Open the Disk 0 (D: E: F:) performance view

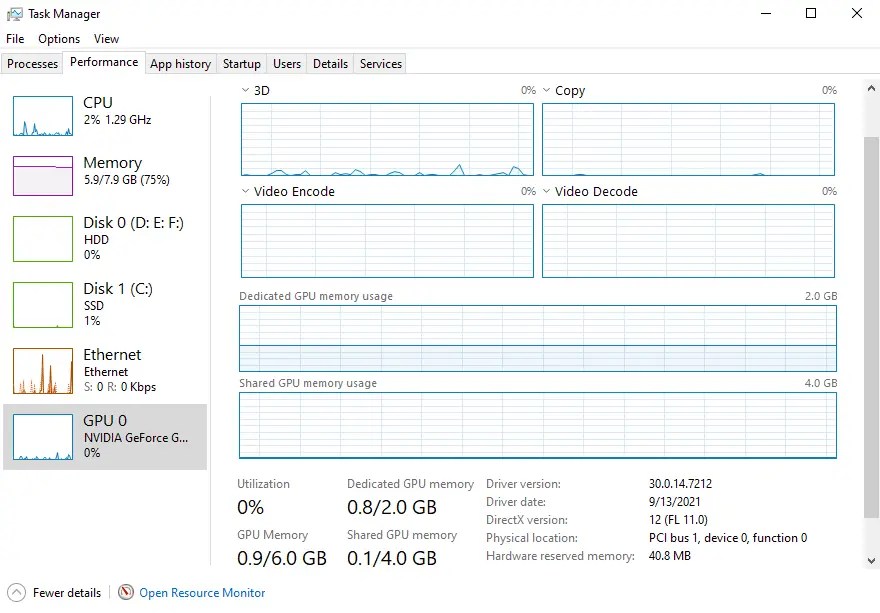(x=105, y=239)
